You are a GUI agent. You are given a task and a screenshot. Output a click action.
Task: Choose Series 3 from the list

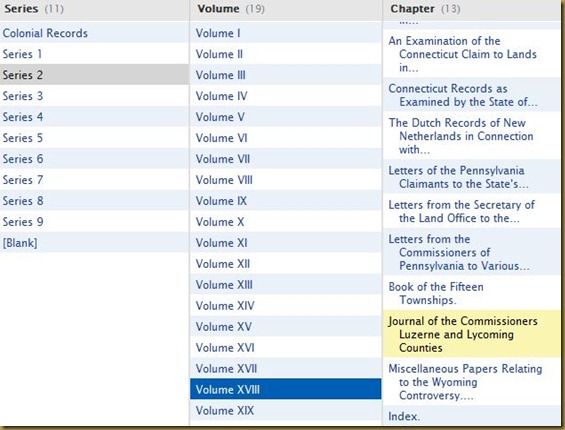94,96
